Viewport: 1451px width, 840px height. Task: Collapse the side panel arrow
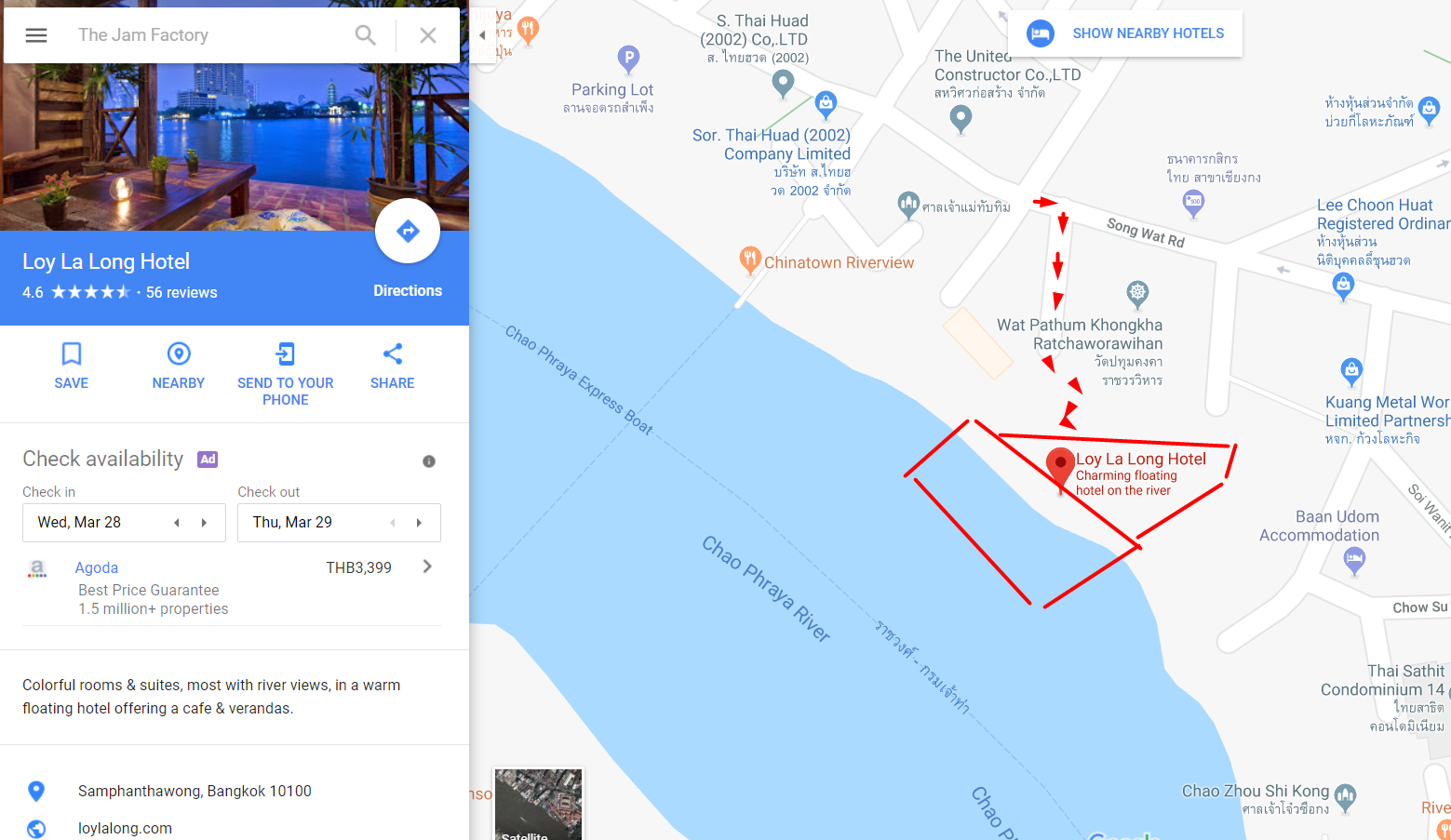[x=482, y=35]
